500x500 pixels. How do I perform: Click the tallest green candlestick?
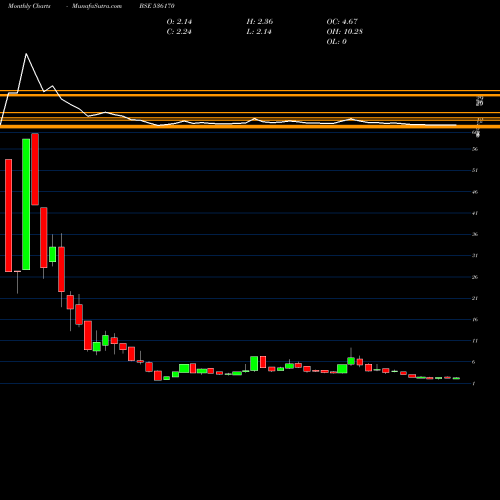pos(26,204)
